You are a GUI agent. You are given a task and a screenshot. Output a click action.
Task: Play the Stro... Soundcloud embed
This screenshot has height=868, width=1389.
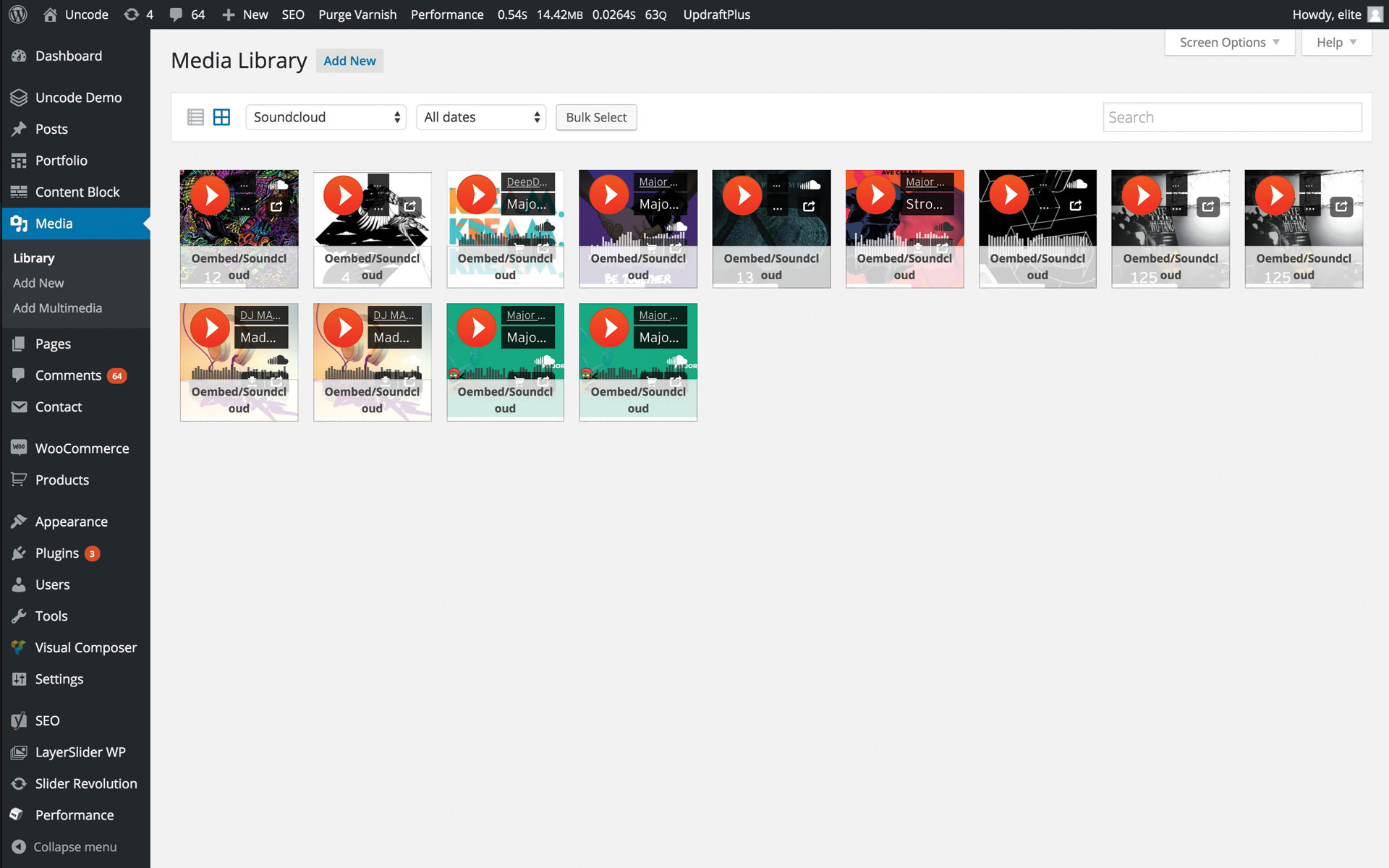[876, 195]
